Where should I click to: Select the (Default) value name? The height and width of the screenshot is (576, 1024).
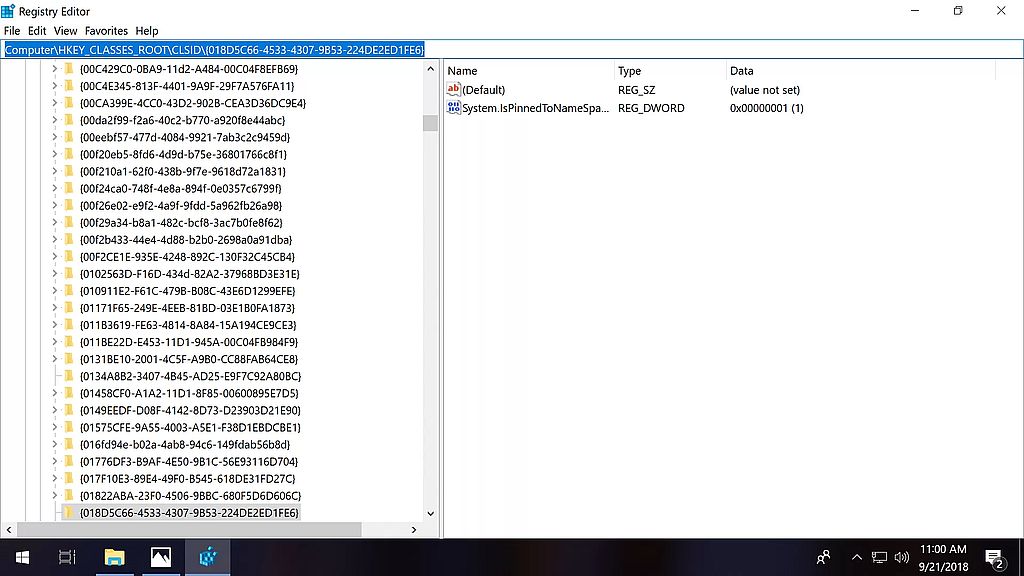(x=483, y=90)
